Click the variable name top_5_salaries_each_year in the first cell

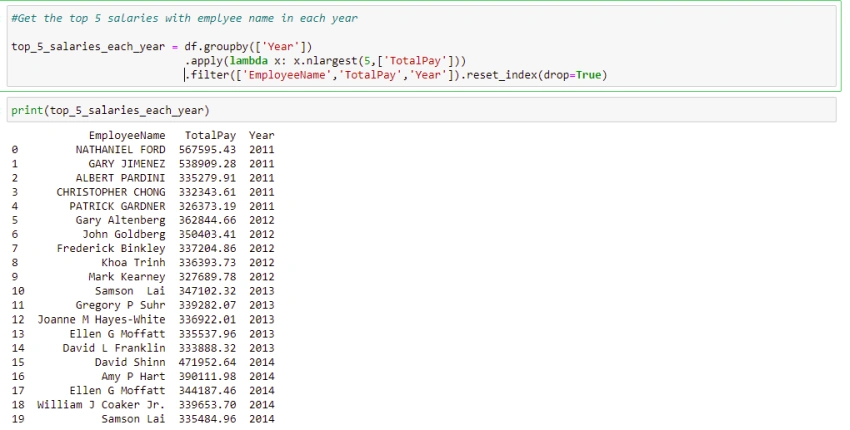88,47
